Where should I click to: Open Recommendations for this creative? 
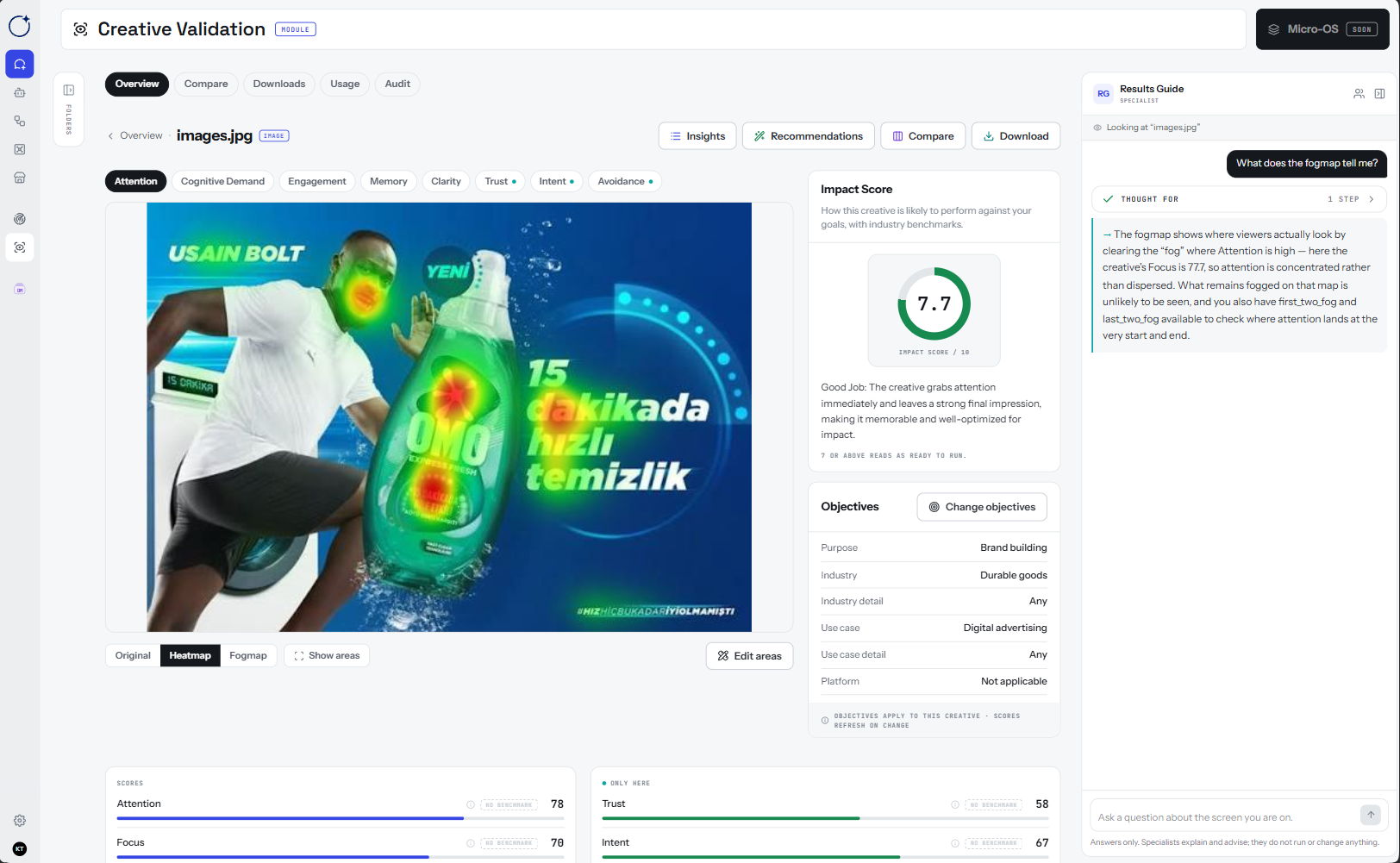tap(808, 136)
